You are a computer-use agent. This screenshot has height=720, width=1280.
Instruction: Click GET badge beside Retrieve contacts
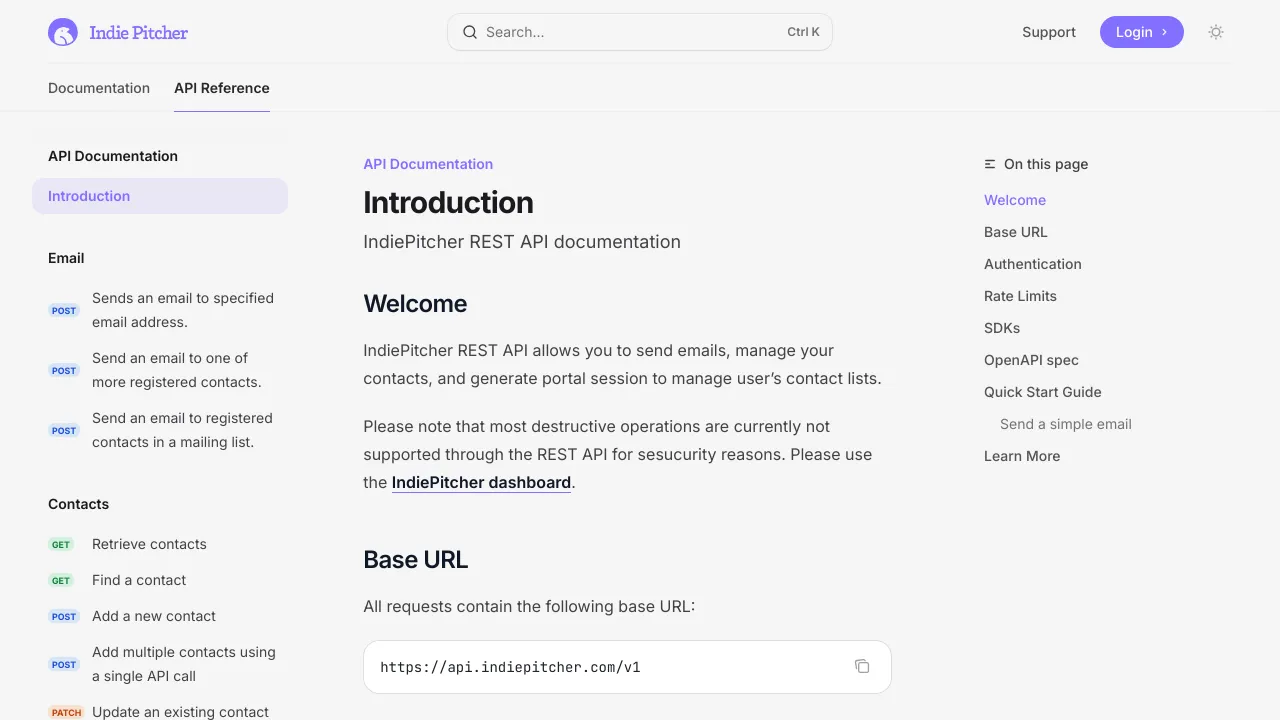coord(61,544)
